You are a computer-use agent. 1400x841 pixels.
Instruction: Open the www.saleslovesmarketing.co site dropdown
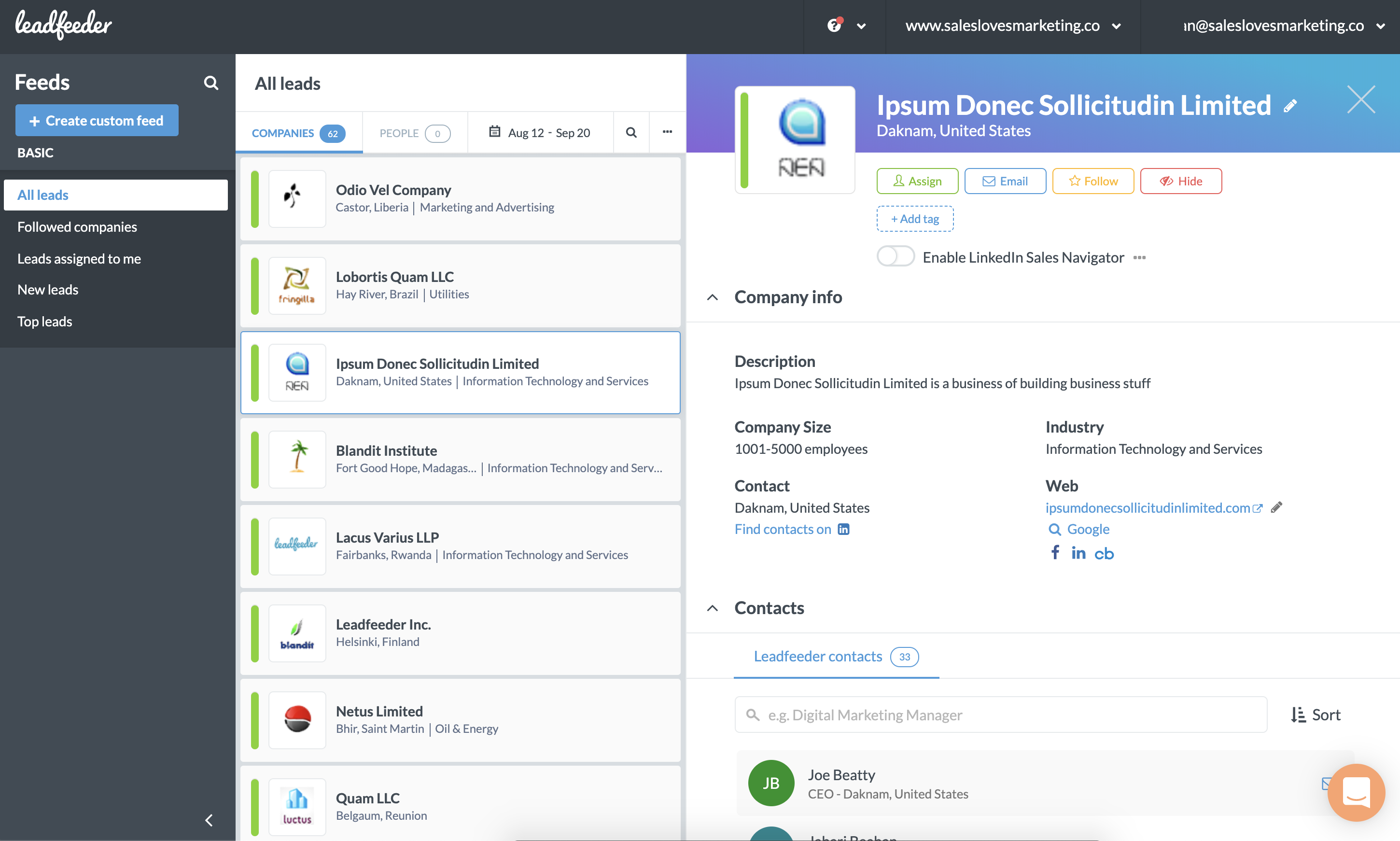coord(1012,26)
